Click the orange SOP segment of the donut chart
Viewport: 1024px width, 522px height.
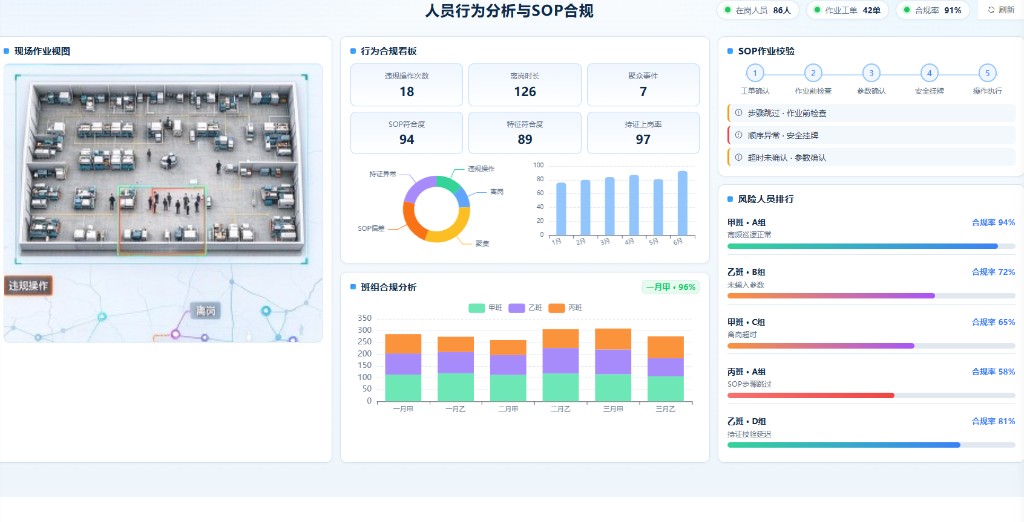(x=413, y=220)
